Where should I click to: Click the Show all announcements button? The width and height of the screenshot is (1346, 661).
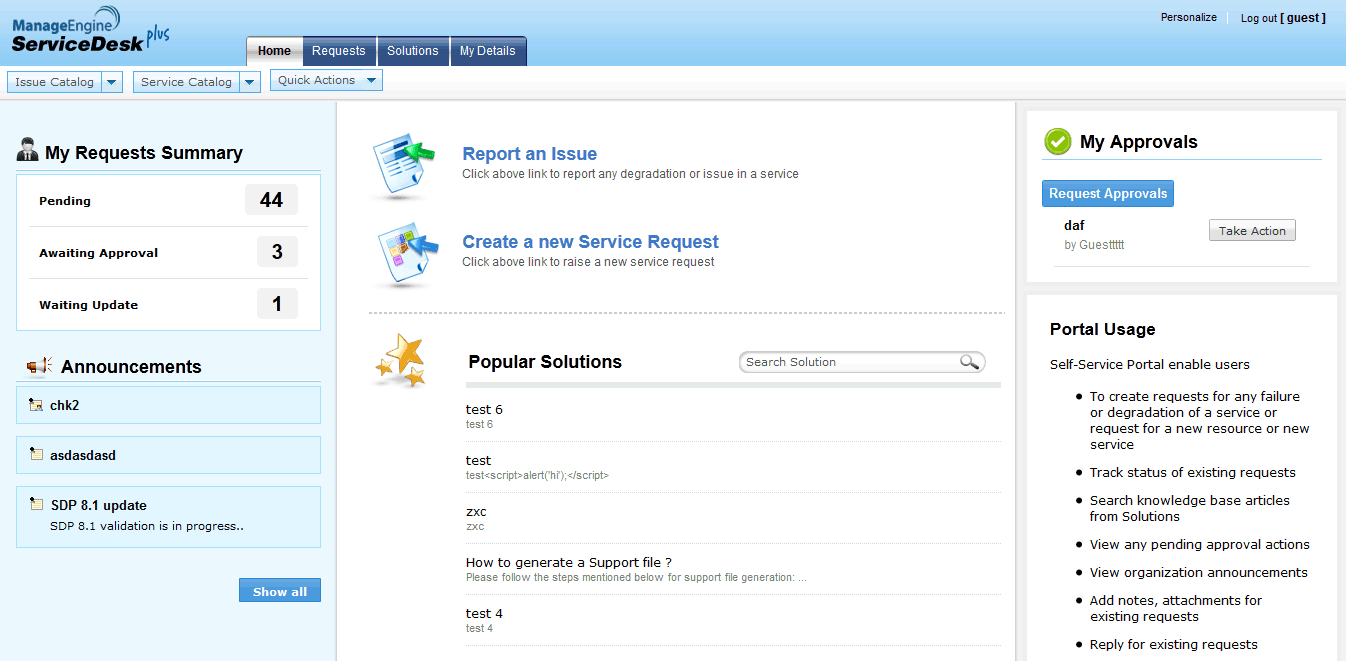coord(280,591)
